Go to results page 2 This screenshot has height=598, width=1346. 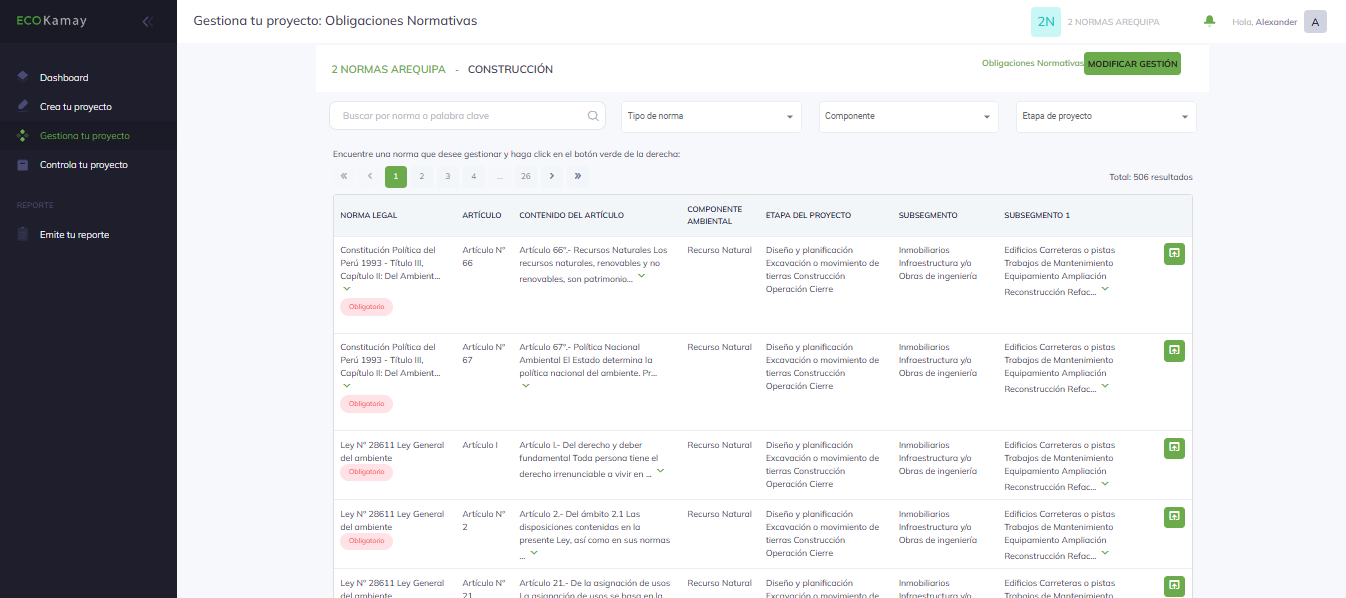coord(422,176)
